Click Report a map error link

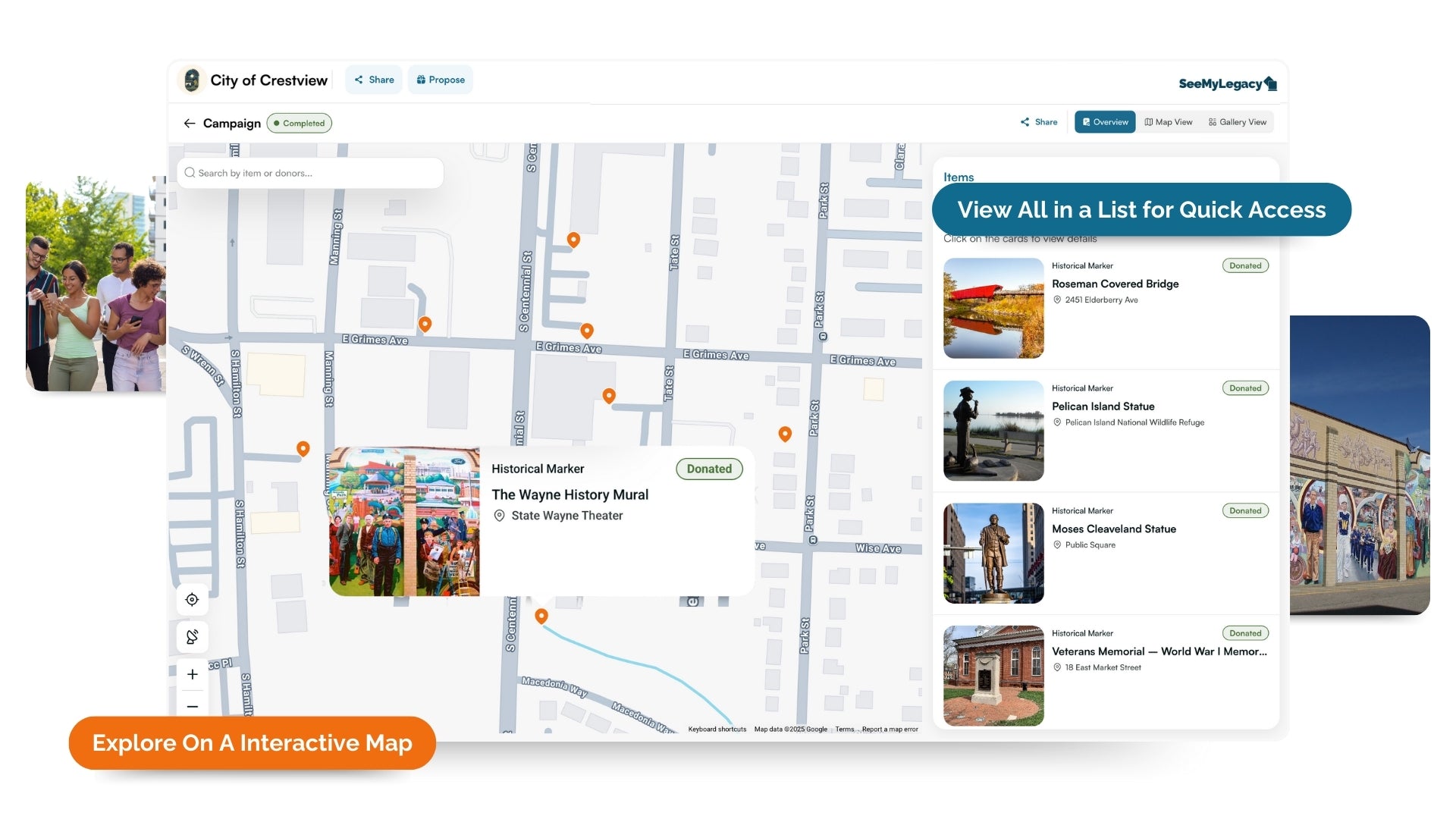(x=890, y=730)
